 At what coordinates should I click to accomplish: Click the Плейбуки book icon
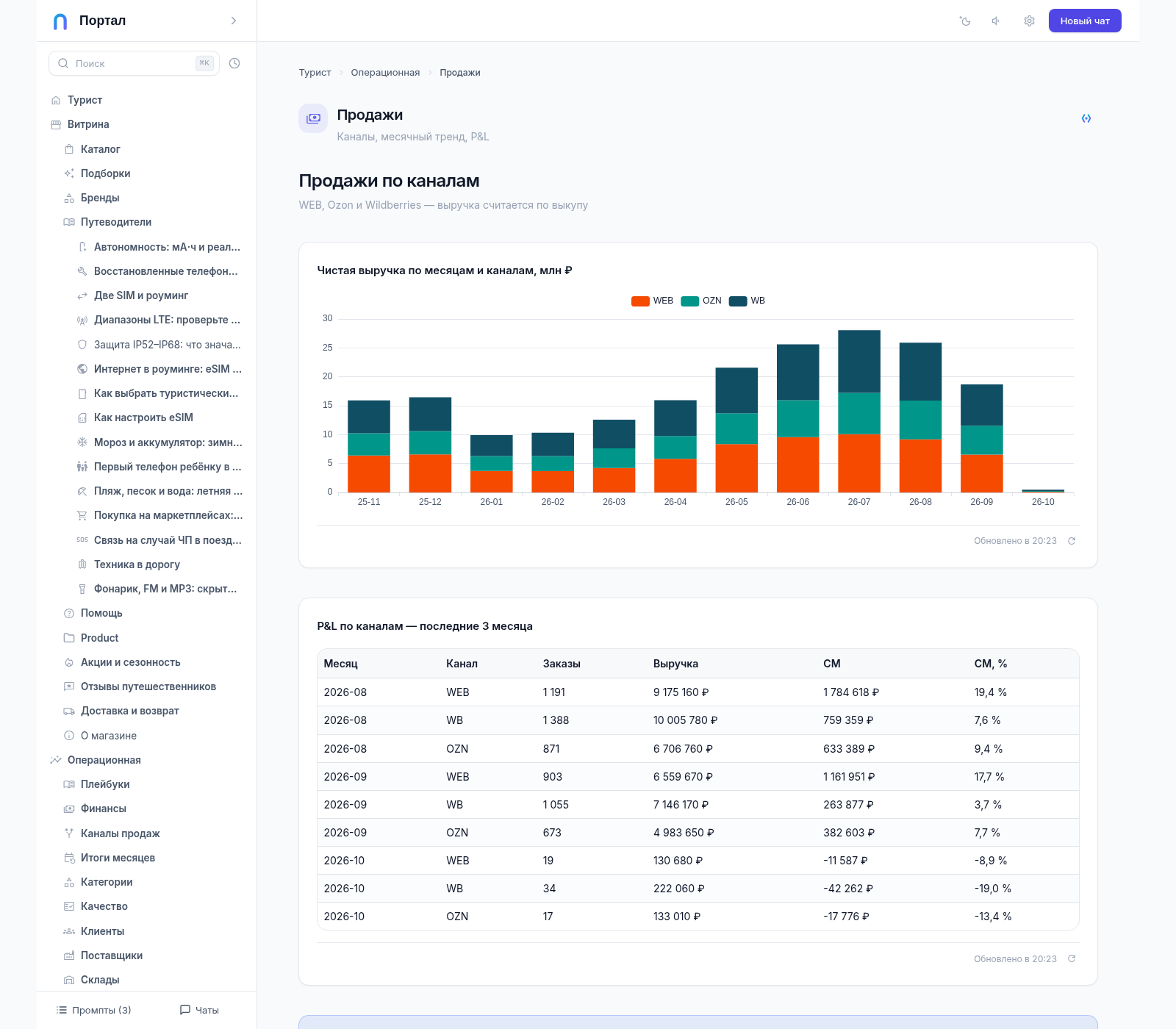[69, 784]
